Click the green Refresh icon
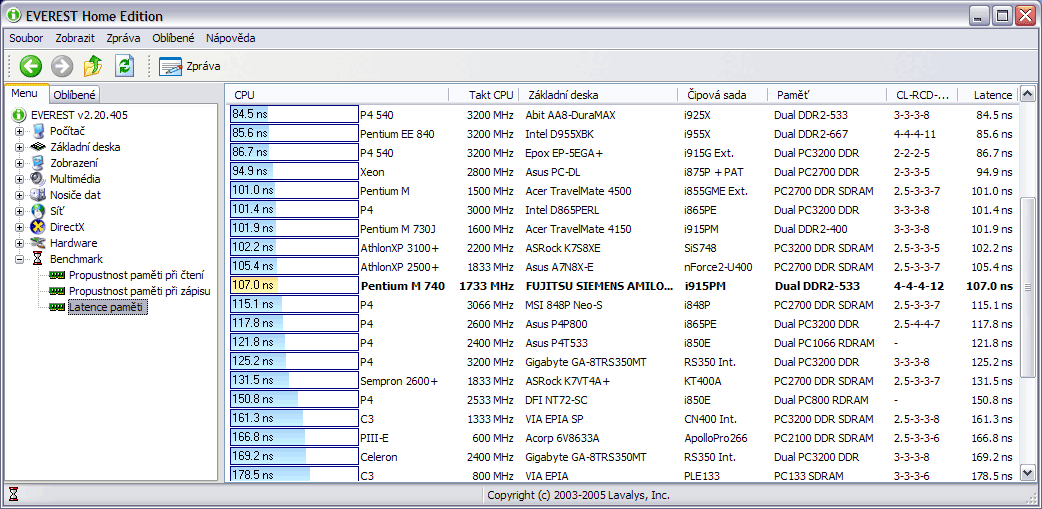The width and height of the screenshot is (1042, 509). [x=124, y=66]
